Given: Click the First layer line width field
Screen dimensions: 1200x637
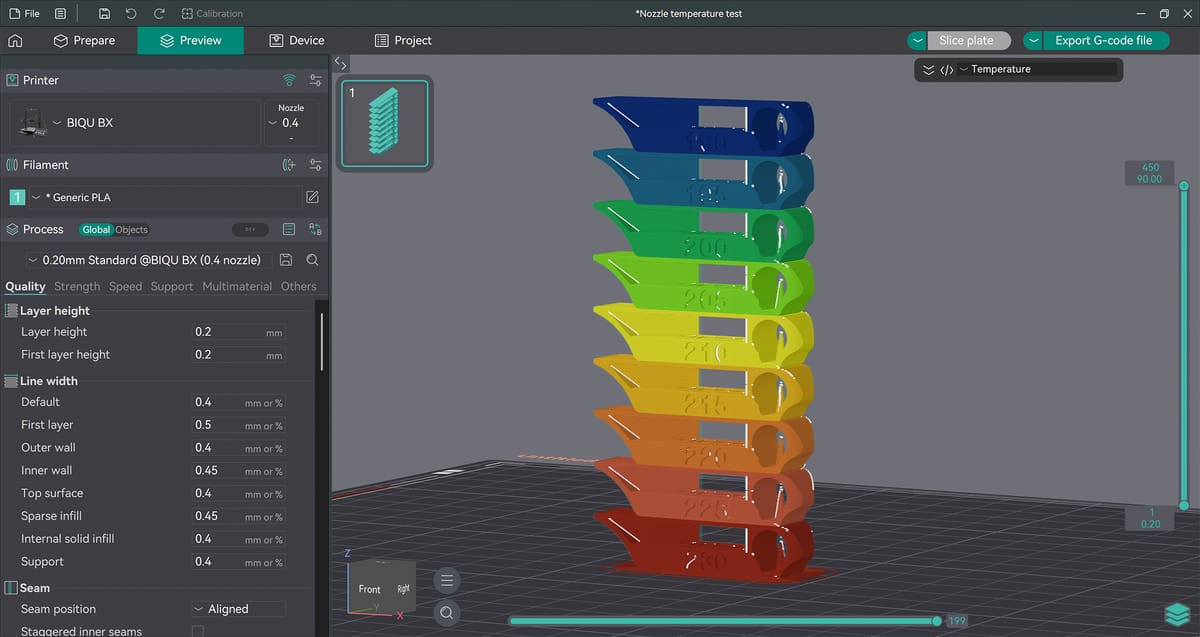Looking at the screenshot, I should tap(238, 425).
